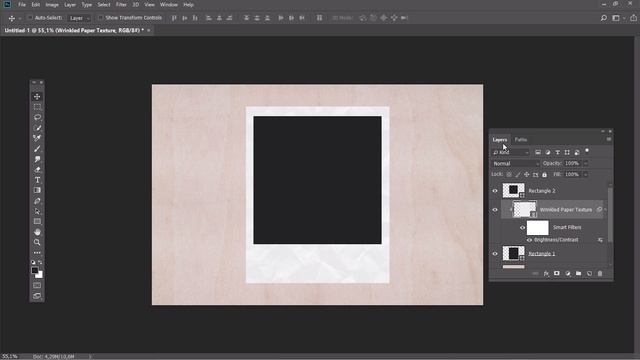Toggle lock position
Viewport: 640px width, 360px height.
(527, 175)
